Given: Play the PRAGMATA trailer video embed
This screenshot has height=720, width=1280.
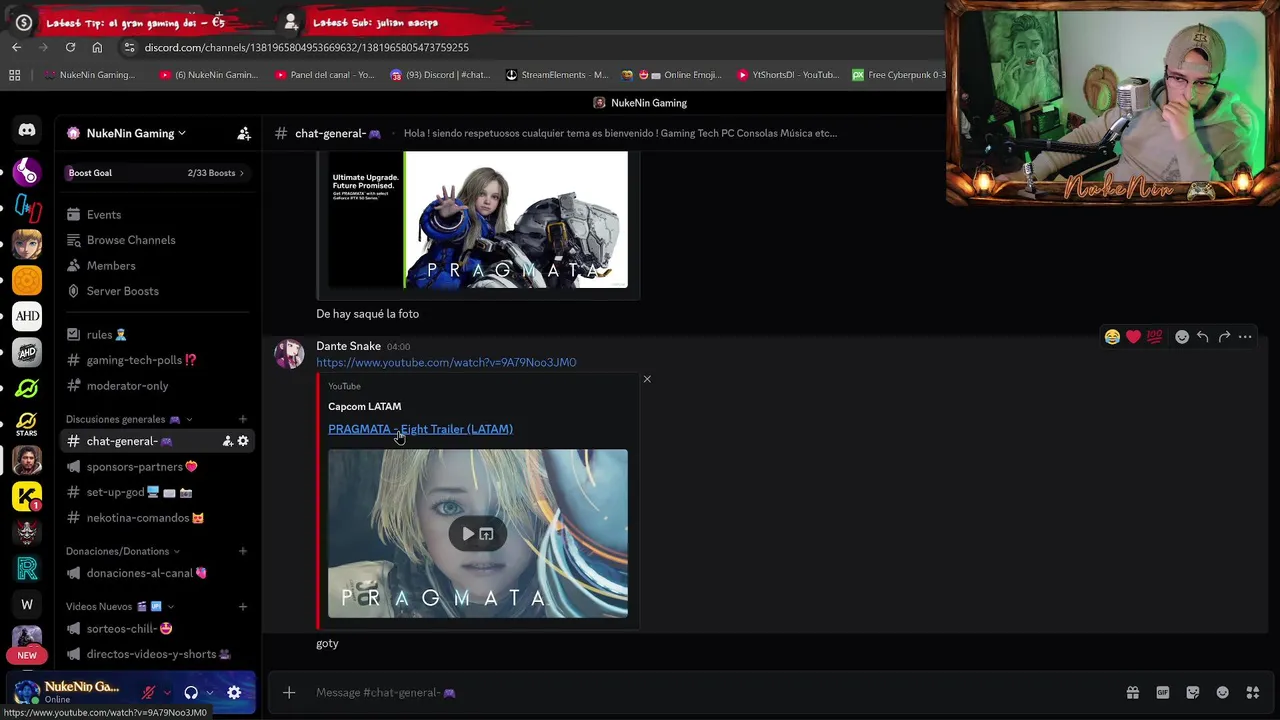Looking at the screenshot, I should coord(467,534).
